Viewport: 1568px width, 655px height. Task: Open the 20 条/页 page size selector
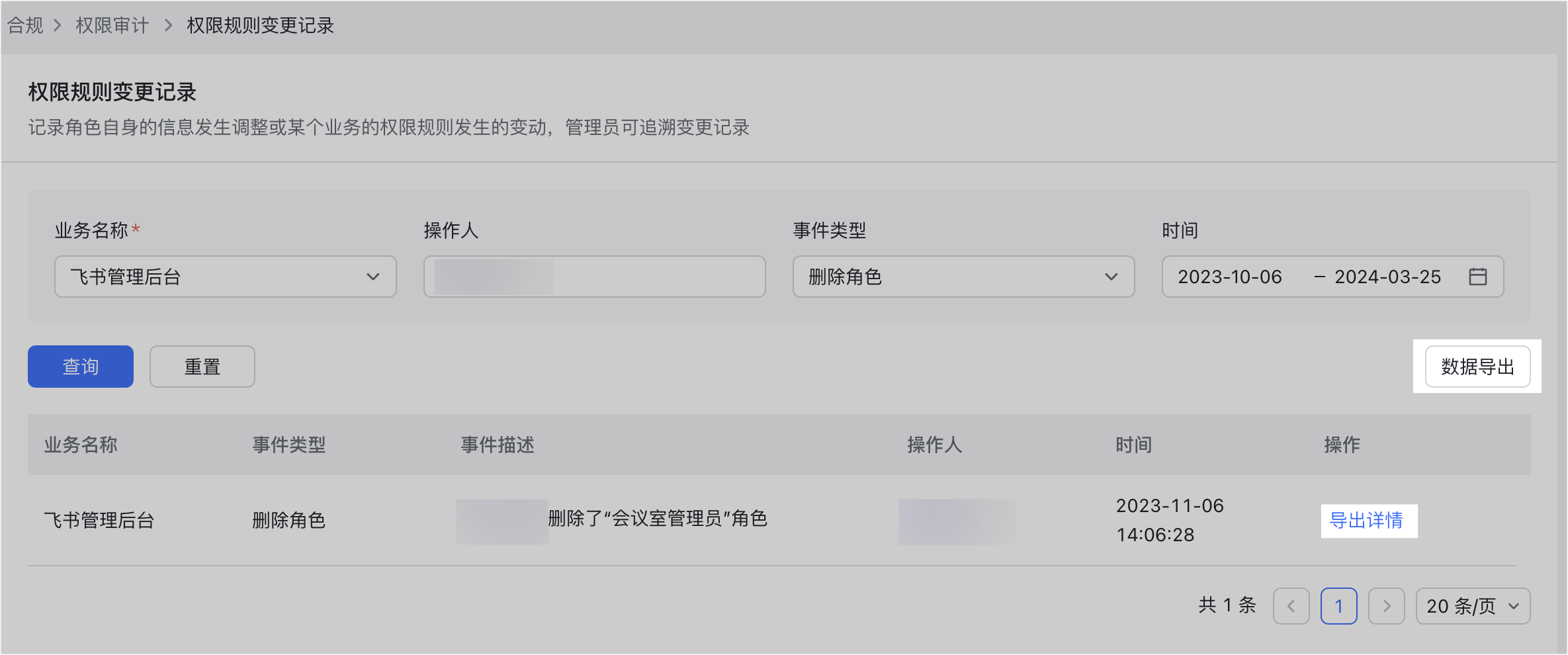(x=1472, y=606)
